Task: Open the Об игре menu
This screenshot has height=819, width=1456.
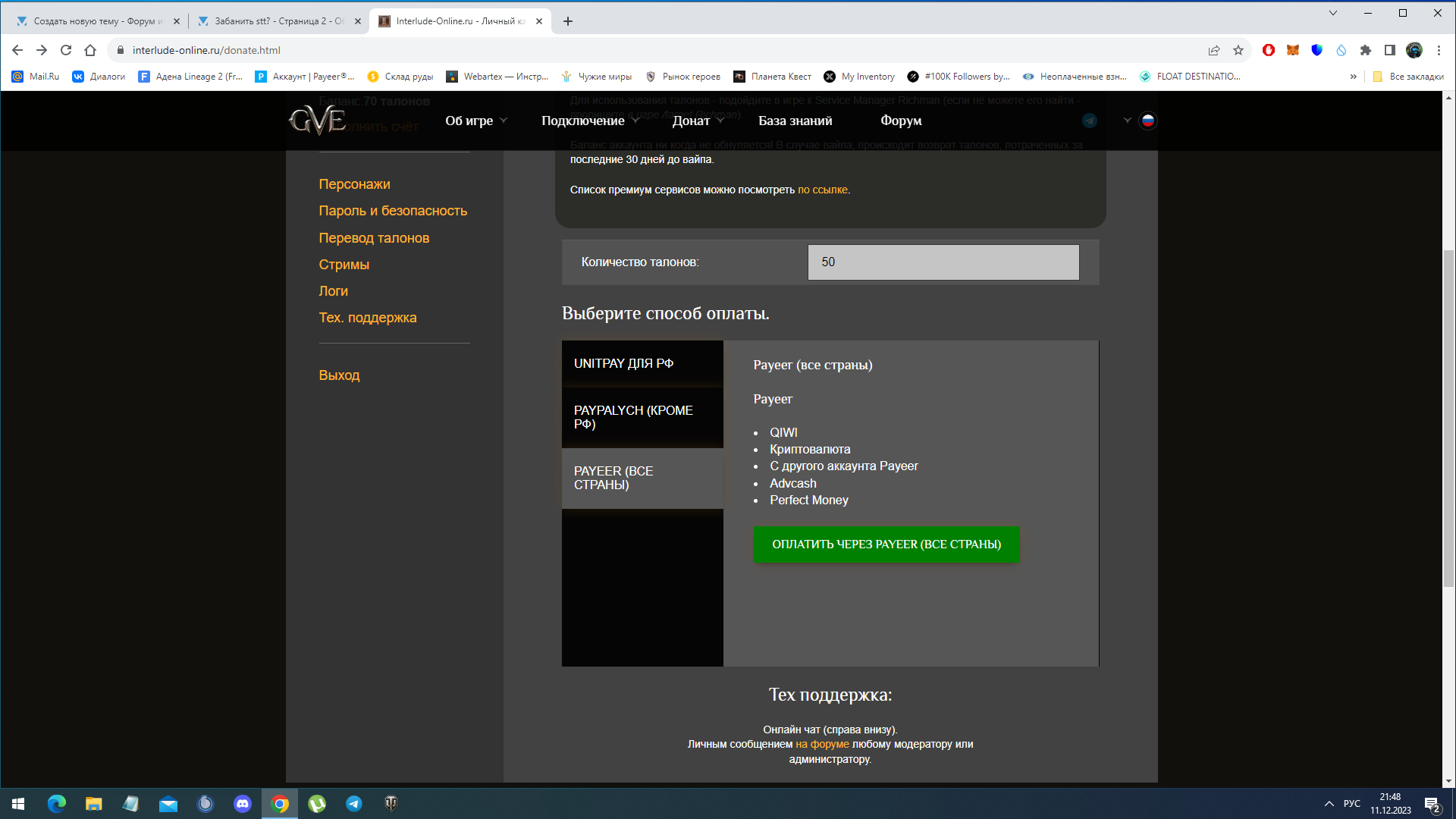Action: pyautogui.click(x=475, y=120)
